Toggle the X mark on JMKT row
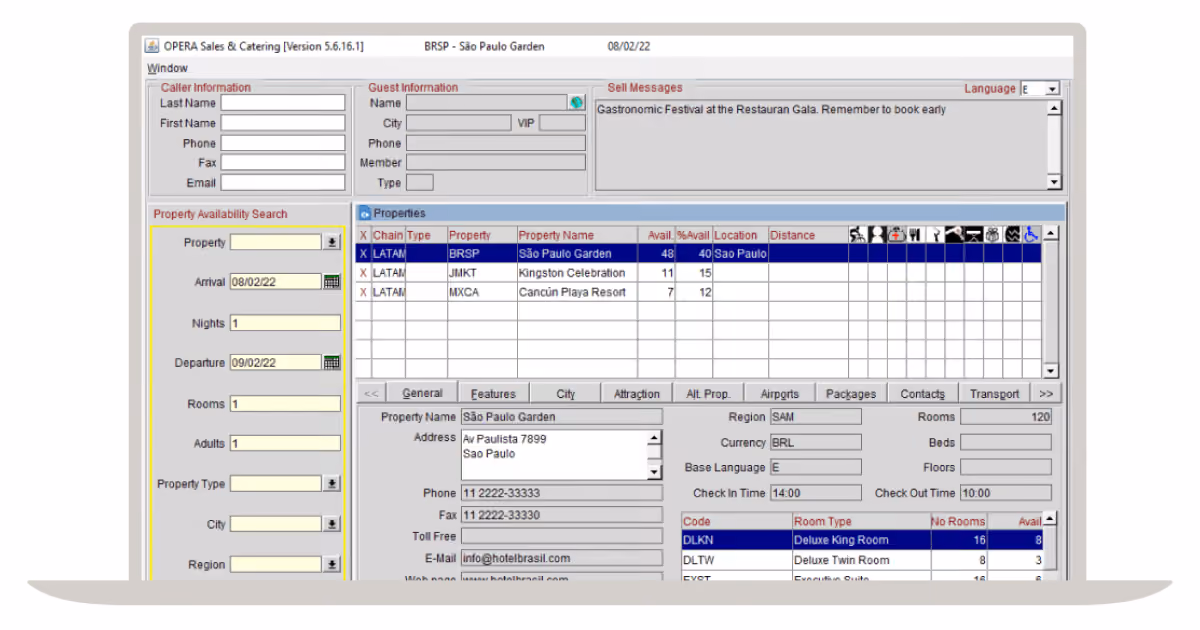 [x=363, y=273]
